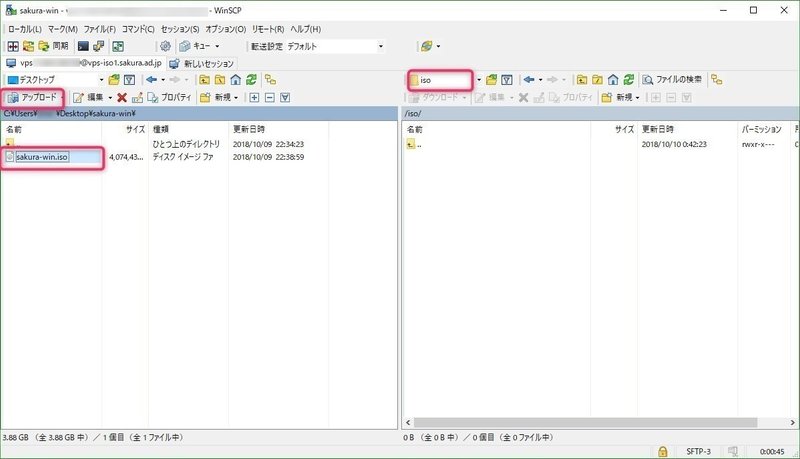Click the local red X delete icon

(x=122, y=97)
